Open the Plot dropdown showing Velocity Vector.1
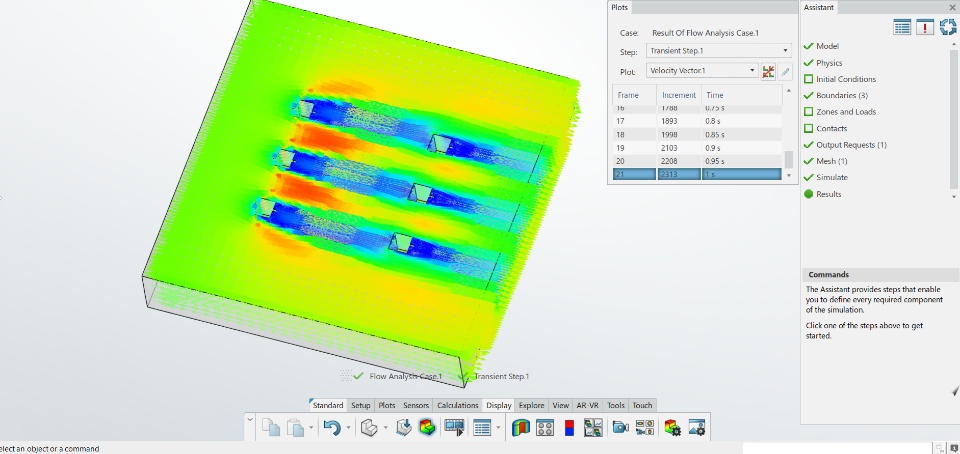 702,71
